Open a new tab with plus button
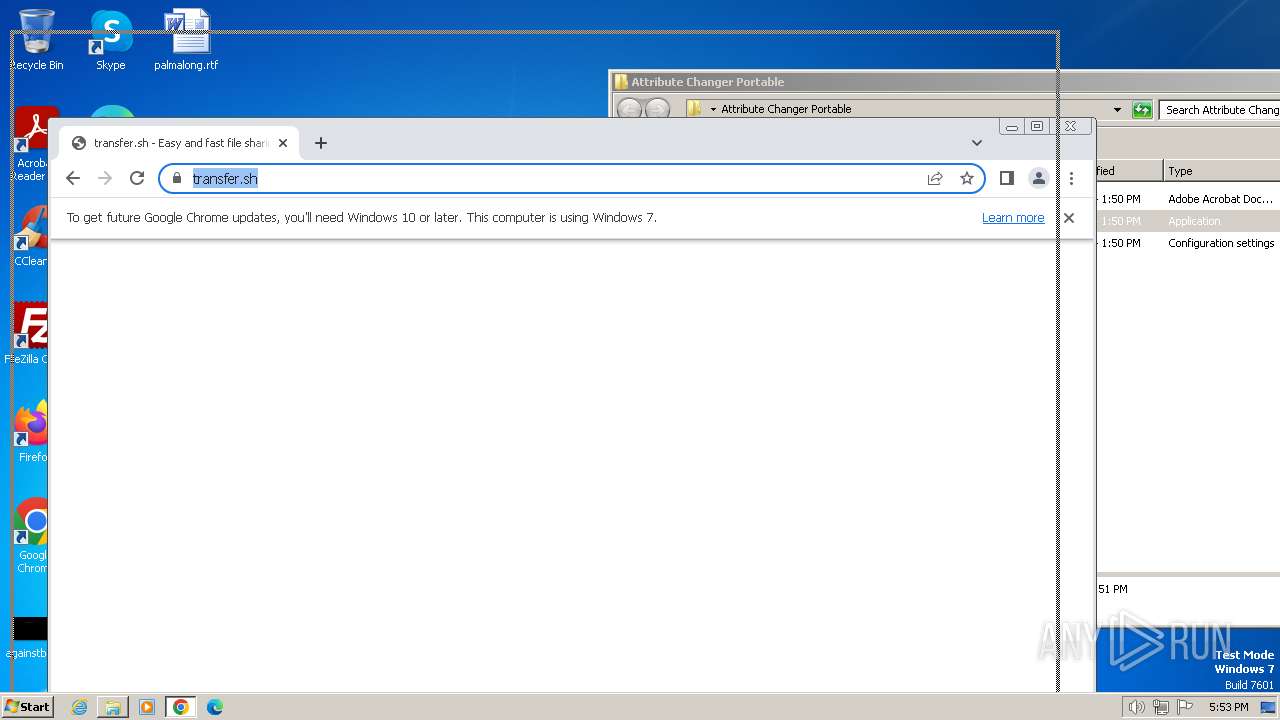The height and width of the screenshot is (720, 1280). point(321,143)
